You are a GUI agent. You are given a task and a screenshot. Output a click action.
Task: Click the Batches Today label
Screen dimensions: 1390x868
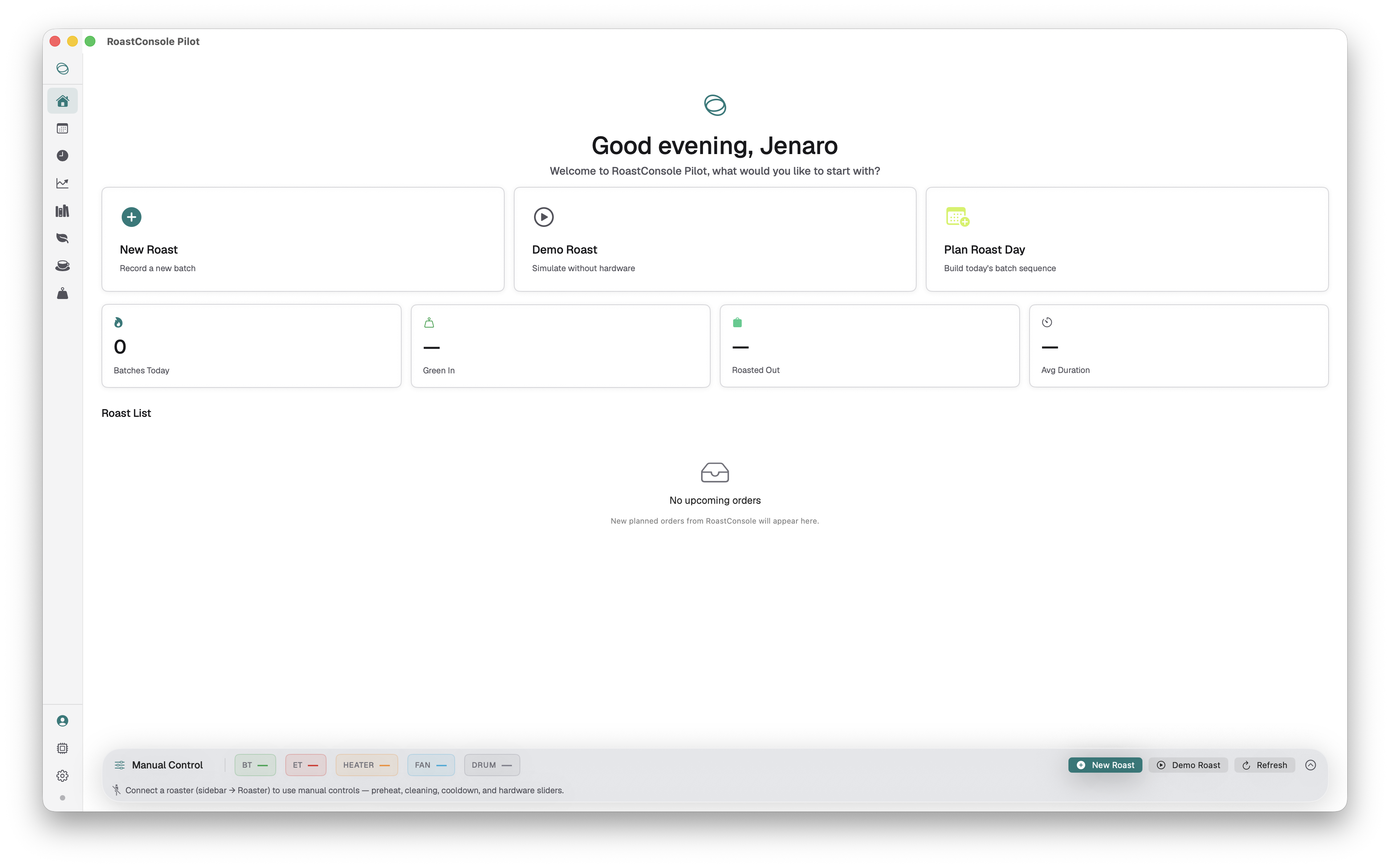point(141,370)
